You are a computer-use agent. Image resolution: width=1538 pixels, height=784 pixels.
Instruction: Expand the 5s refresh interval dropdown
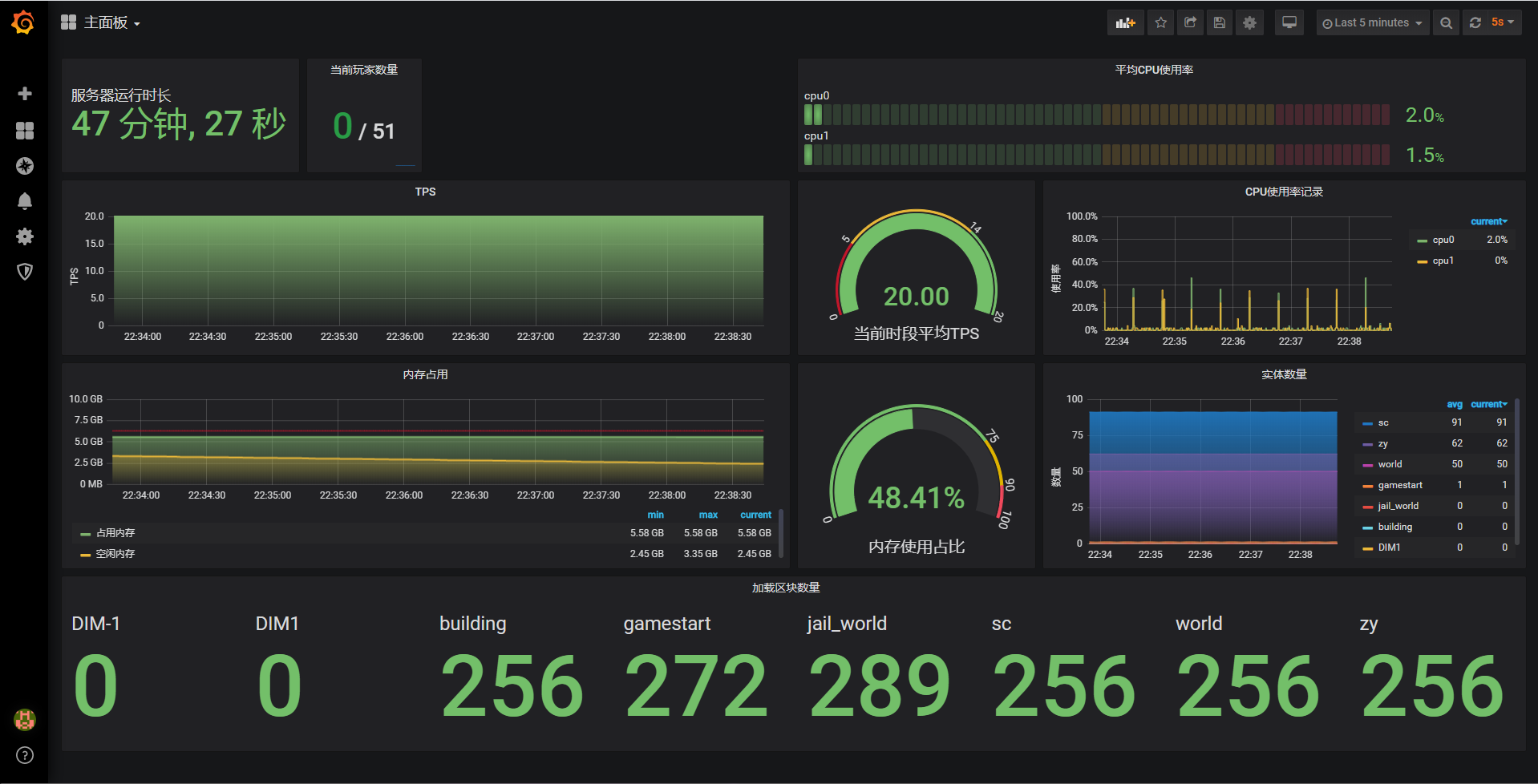1503,23
